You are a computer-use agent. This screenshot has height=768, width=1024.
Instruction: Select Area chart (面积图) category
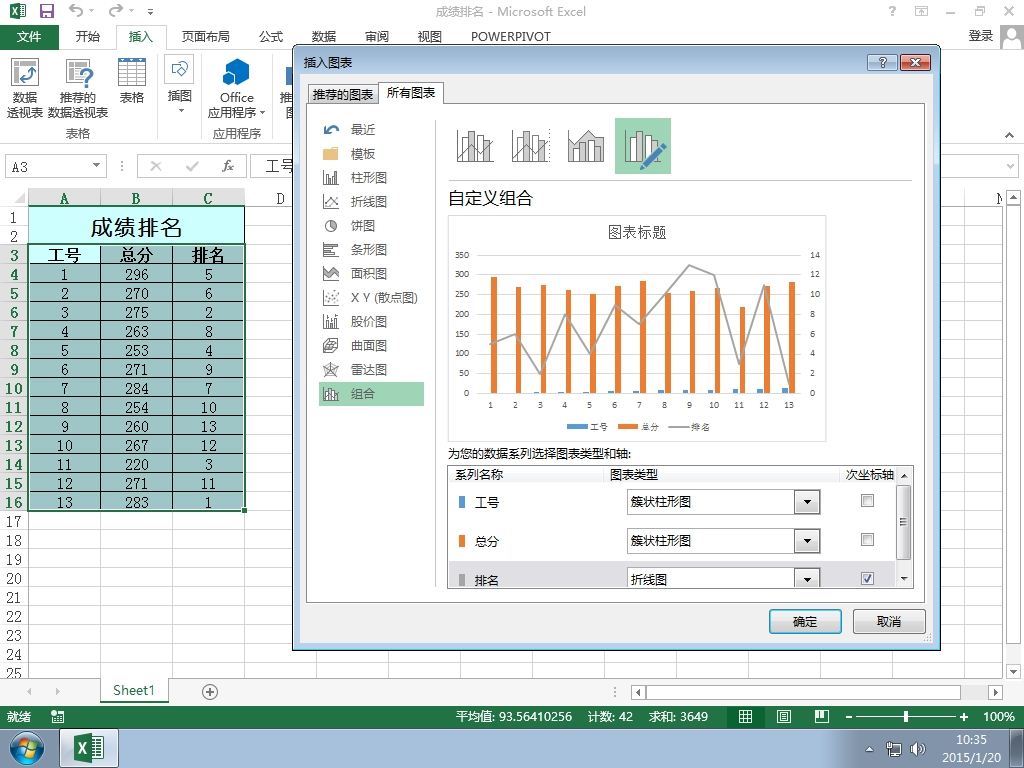pos(371,274)
